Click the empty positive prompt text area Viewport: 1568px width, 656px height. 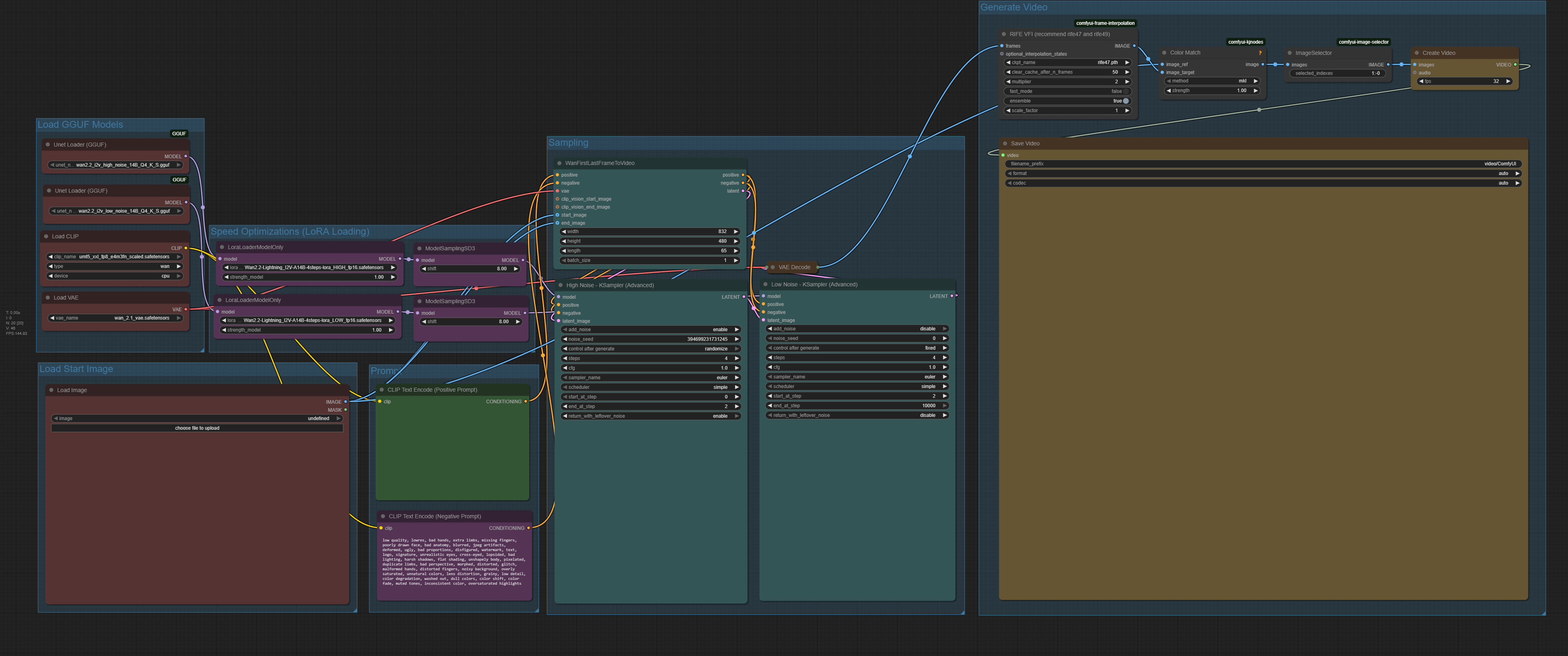tap(452, 453)
